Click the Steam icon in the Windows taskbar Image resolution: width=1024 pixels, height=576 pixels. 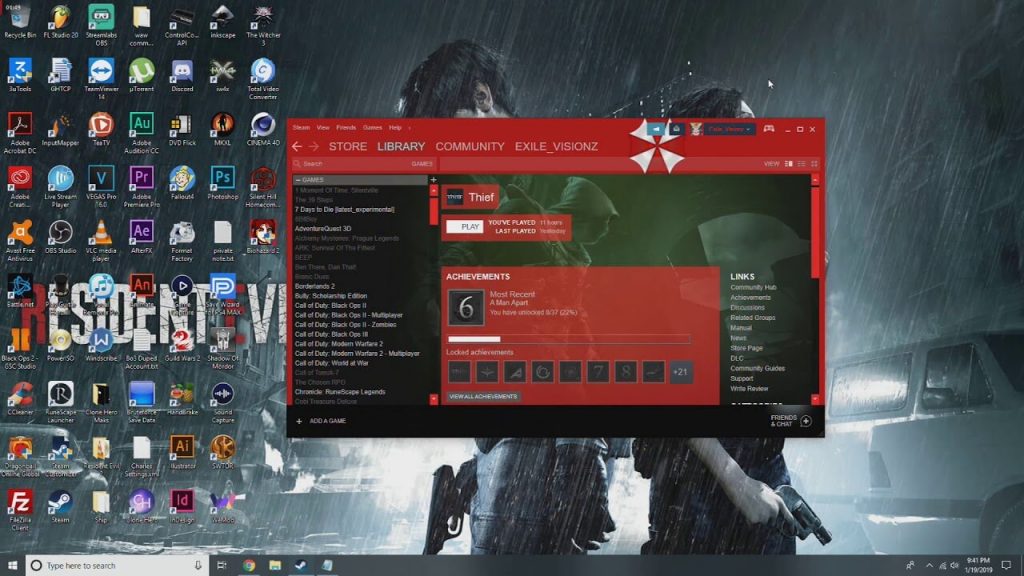[x=301, y=565]
